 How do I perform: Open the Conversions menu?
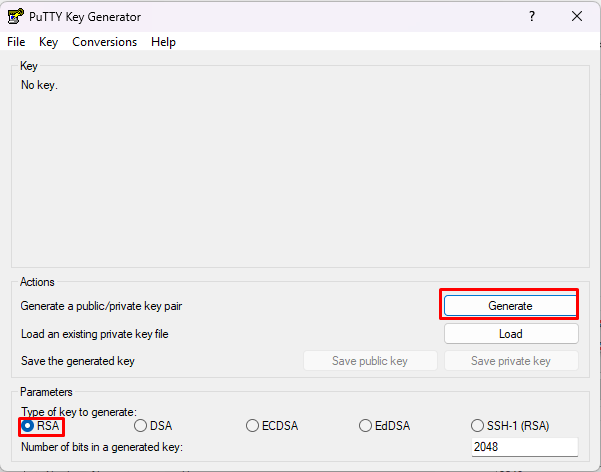click(x=104, y=42)
